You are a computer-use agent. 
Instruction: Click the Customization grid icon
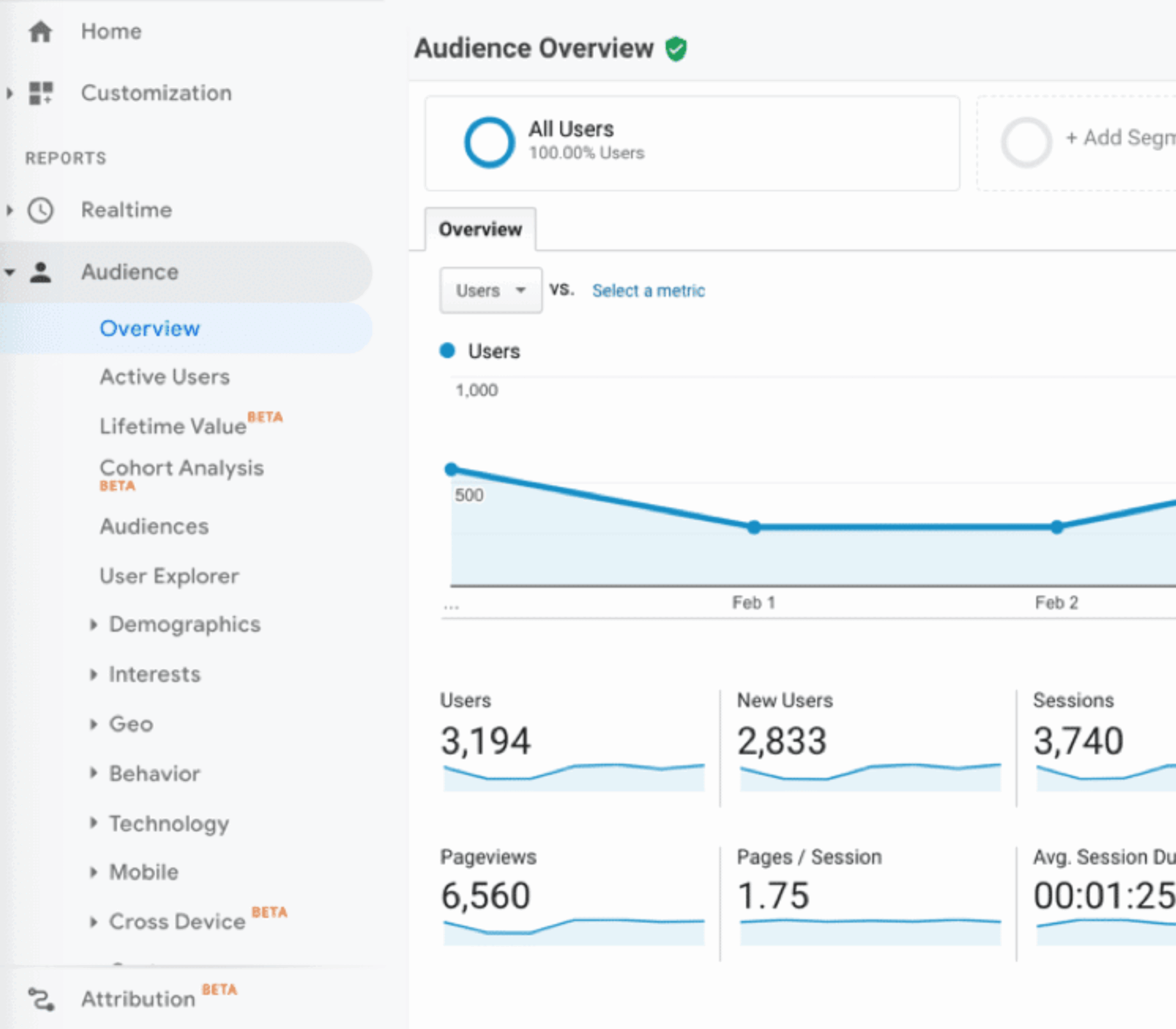41,93
